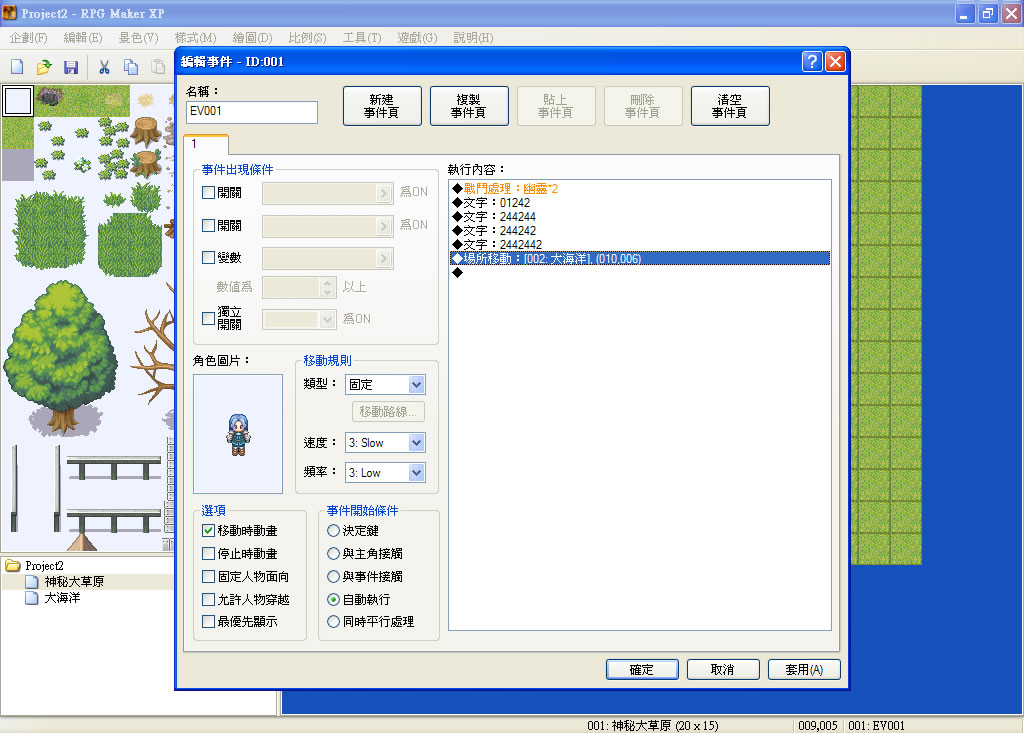Uncheck the 移動時動畫 option
Viewport: 1024px width, 733px height.
(208, 530)
